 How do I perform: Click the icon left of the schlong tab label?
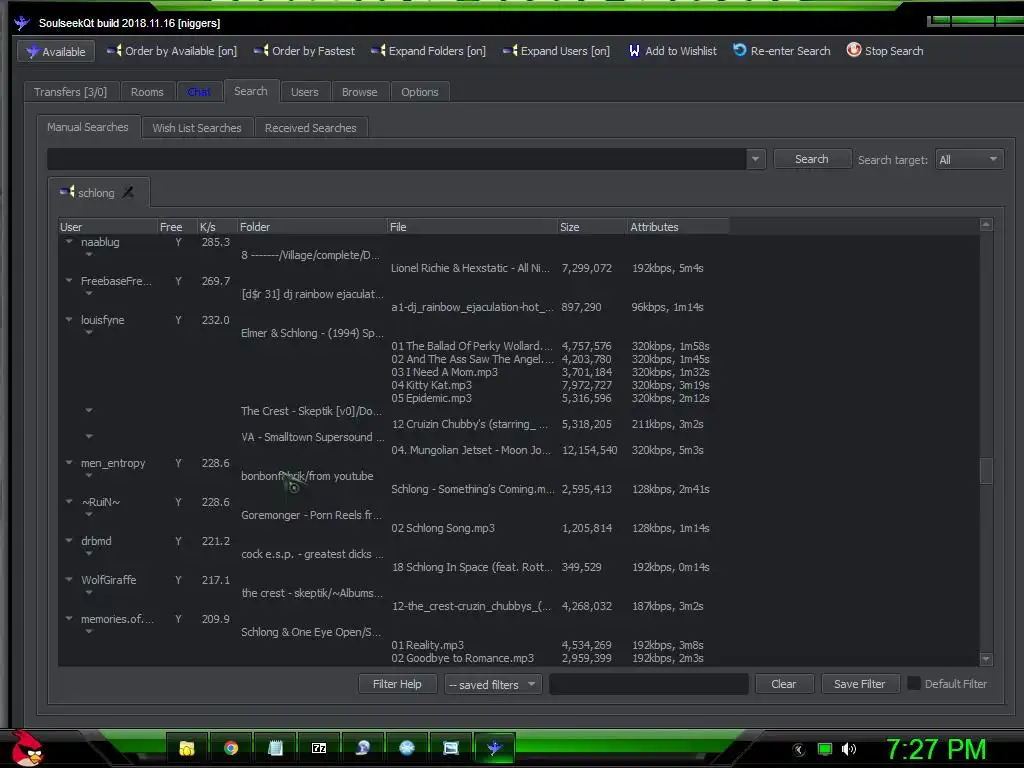pos(67,191)
